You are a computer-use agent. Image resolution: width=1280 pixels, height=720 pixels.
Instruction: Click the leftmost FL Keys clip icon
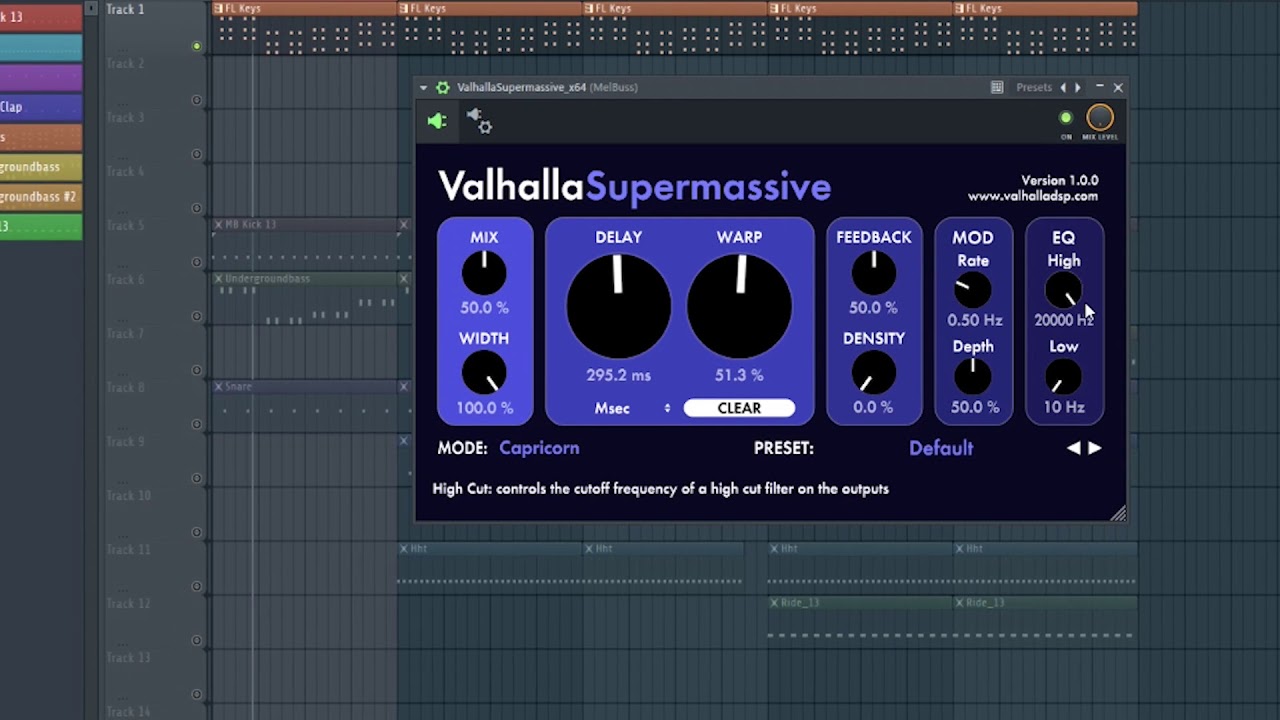pos(218,9)
